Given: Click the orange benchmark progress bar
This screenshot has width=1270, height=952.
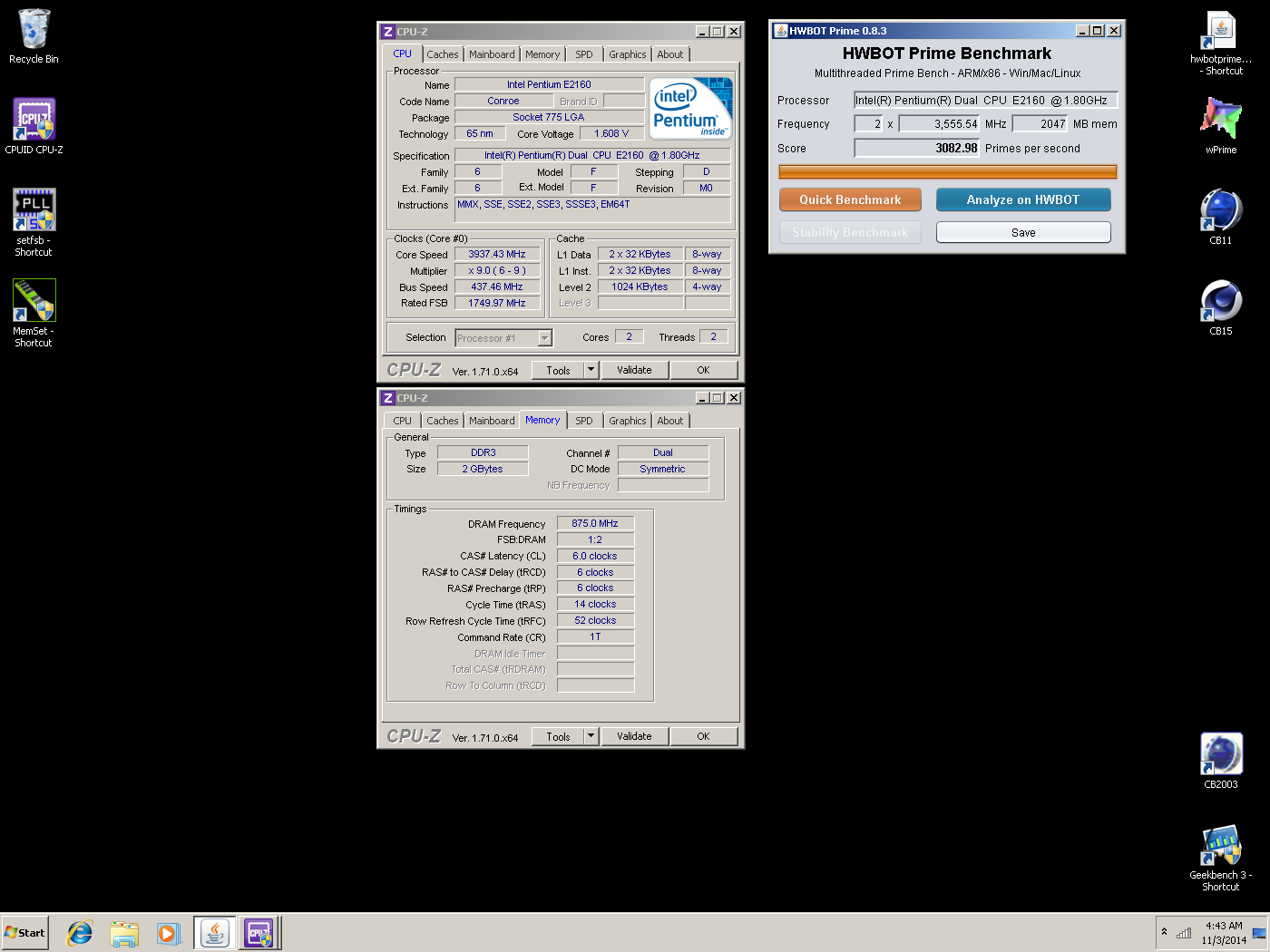Looking at the screenshot, I should 947,171.
